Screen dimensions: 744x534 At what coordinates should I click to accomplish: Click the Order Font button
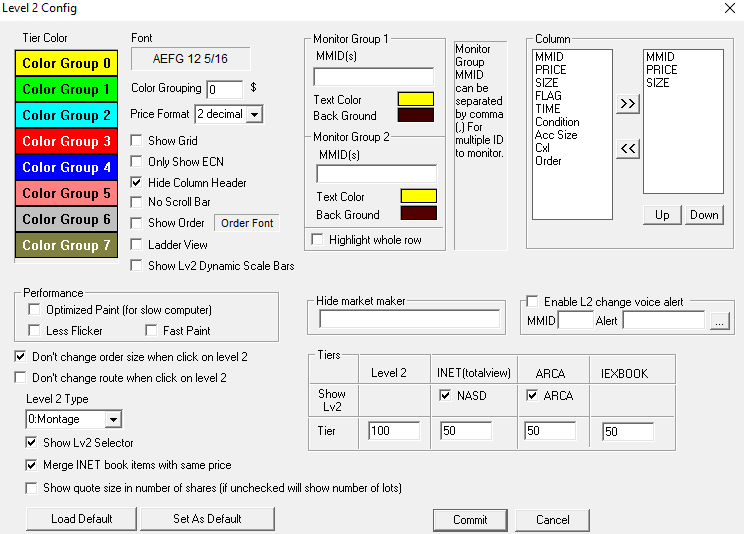tap(247, 223)
